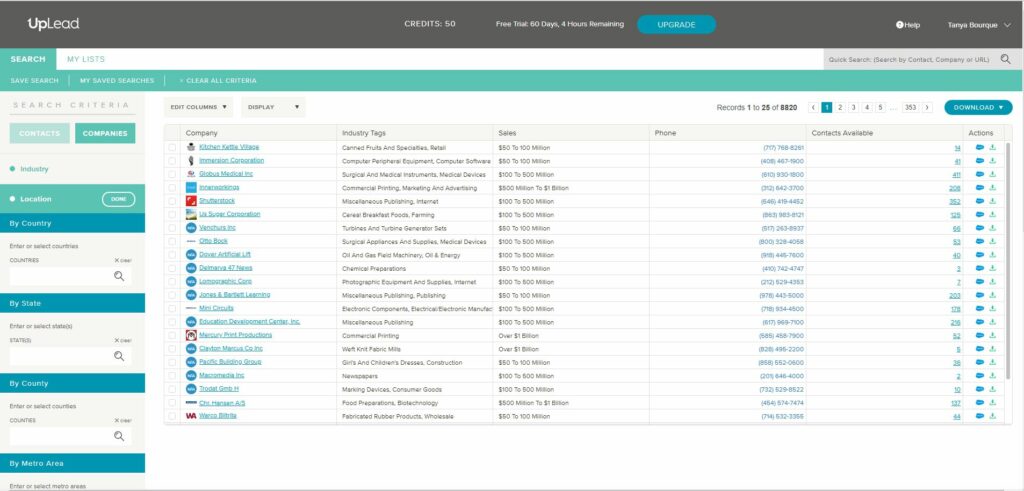Click the UpLead logo
This screenshot has height=491, width=1024.
coord(53,24)
